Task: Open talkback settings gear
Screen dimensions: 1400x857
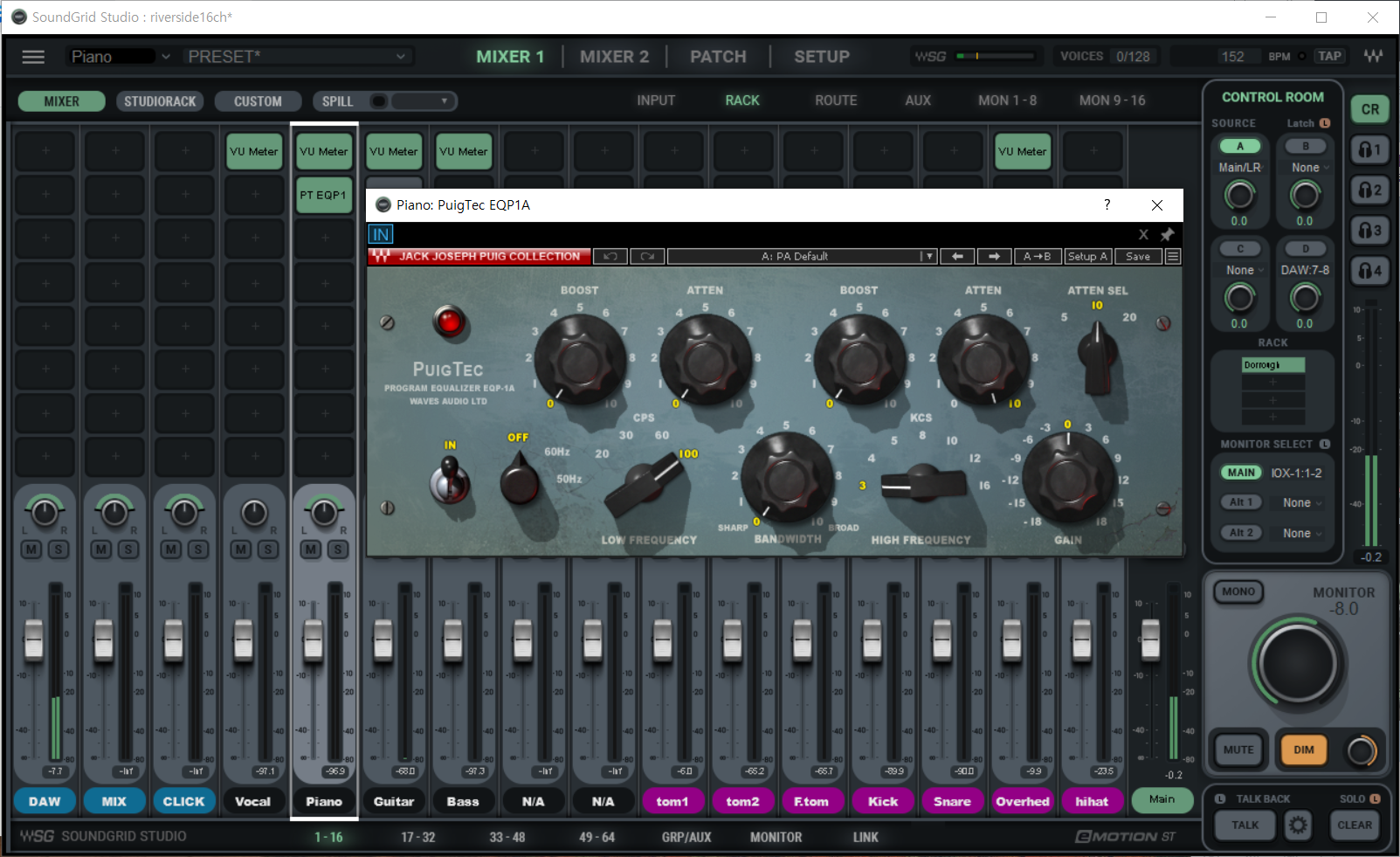Action: tap(1299, 825)
